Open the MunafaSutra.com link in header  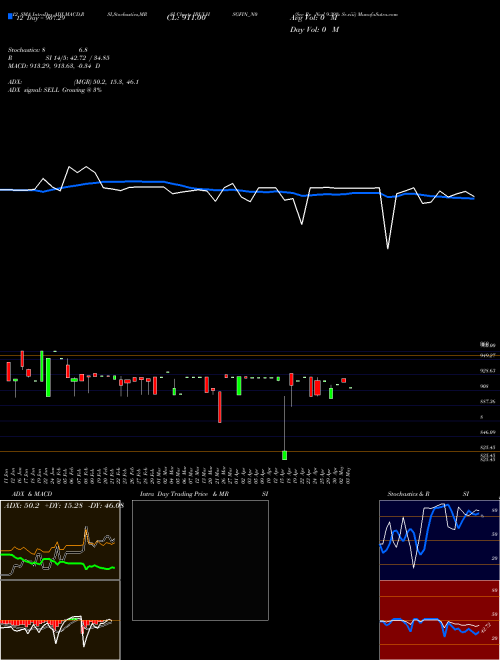378,14
